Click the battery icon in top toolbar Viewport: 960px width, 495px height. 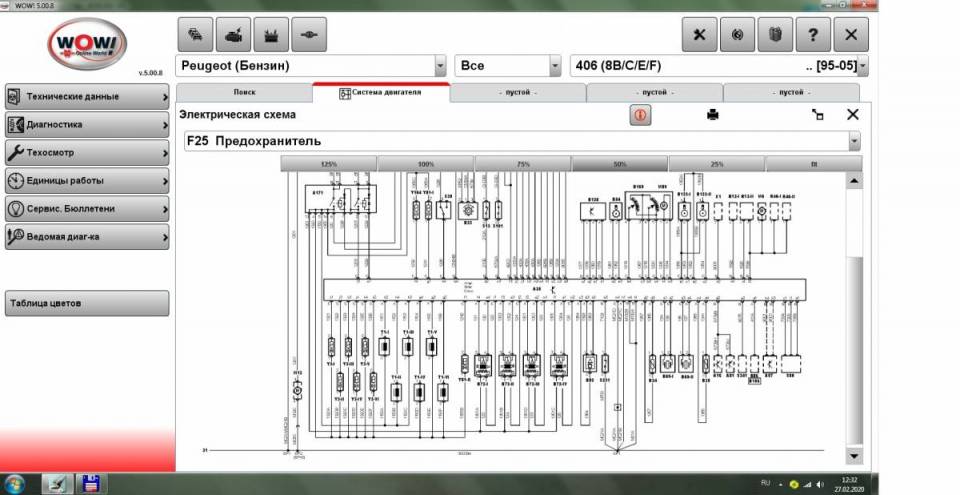(271, 33)
